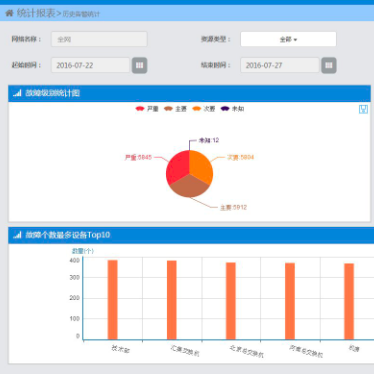The image size is (374, 374).
Task: Click chart icon in 故障级别统计图 header
Action: pyautogui.click(x=17, y=93)
